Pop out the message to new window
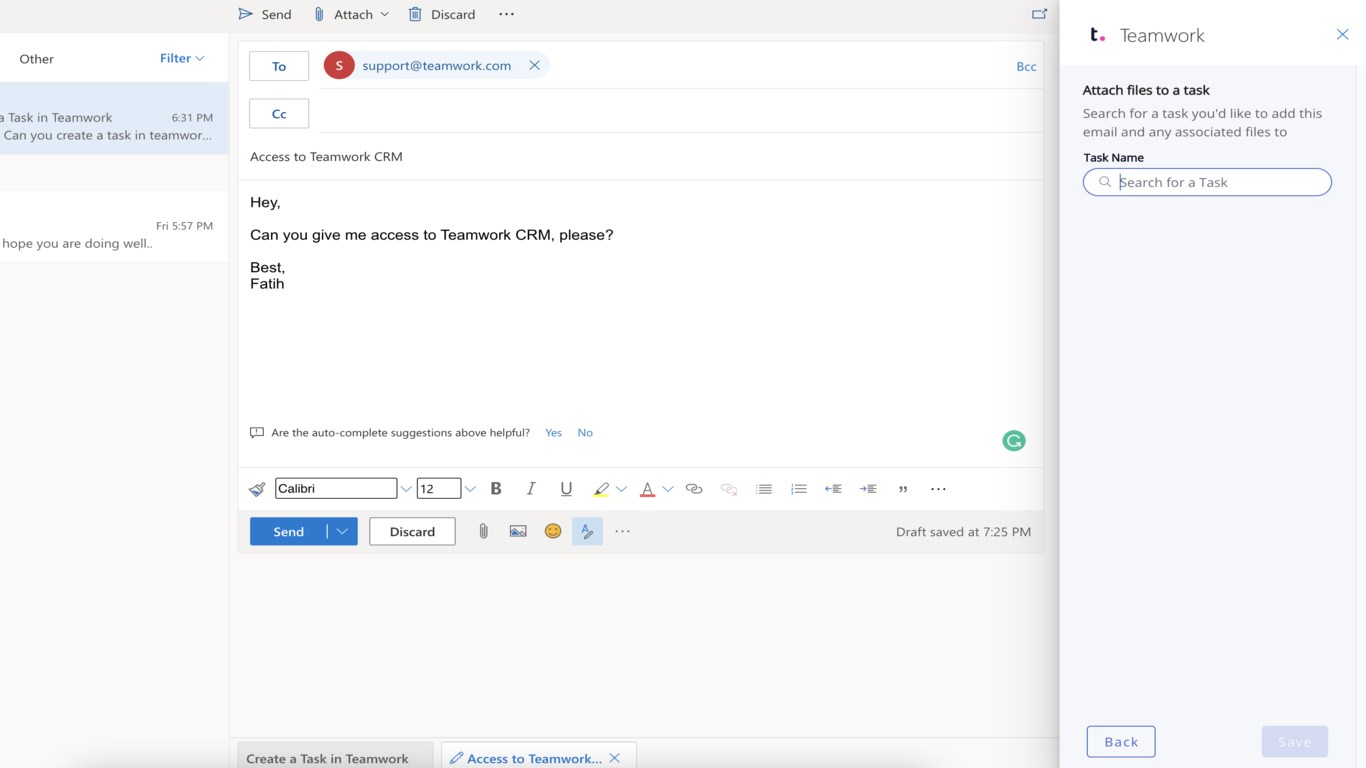Viewport: 1366px width, 768px height. [1039, 14]
